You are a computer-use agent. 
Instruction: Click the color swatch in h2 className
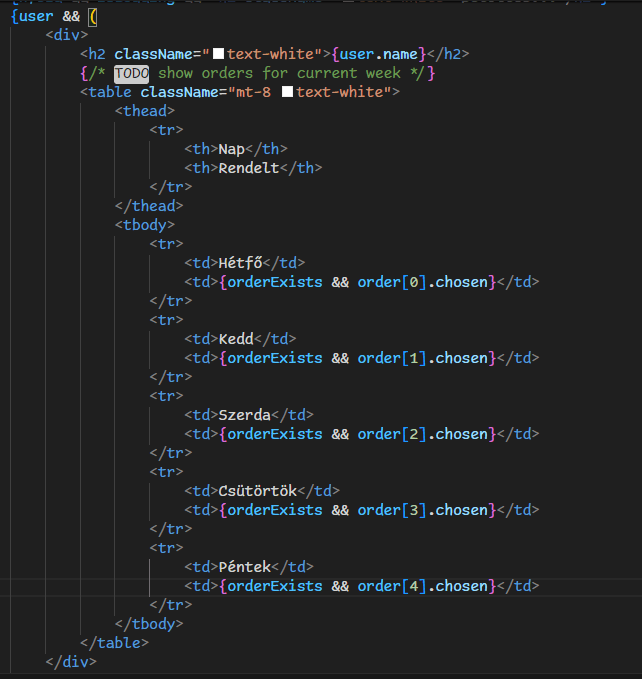tap(218, 54)
